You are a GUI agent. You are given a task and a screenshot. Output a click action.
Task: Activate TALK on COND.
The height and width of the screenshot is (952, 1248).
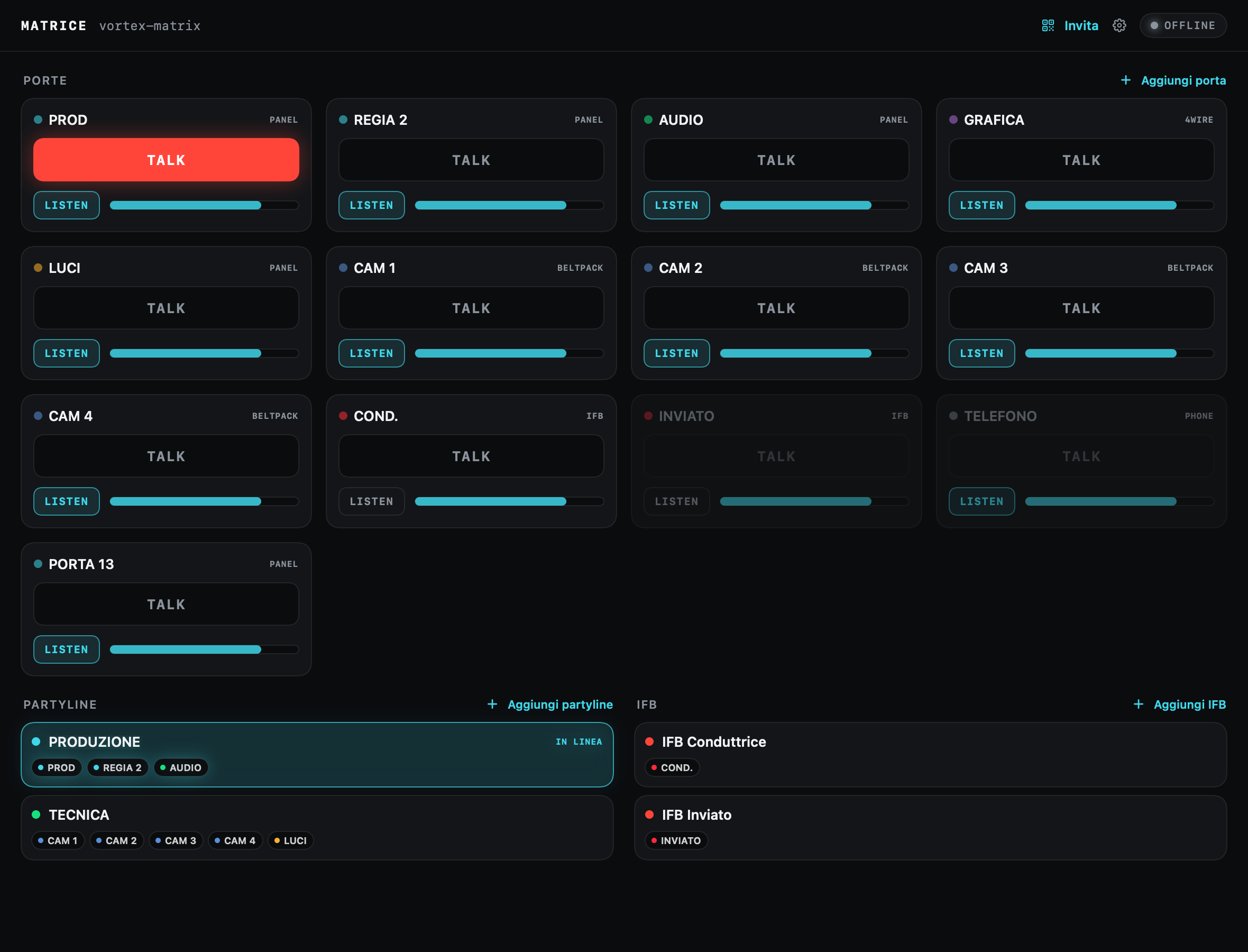coord(471,455)
